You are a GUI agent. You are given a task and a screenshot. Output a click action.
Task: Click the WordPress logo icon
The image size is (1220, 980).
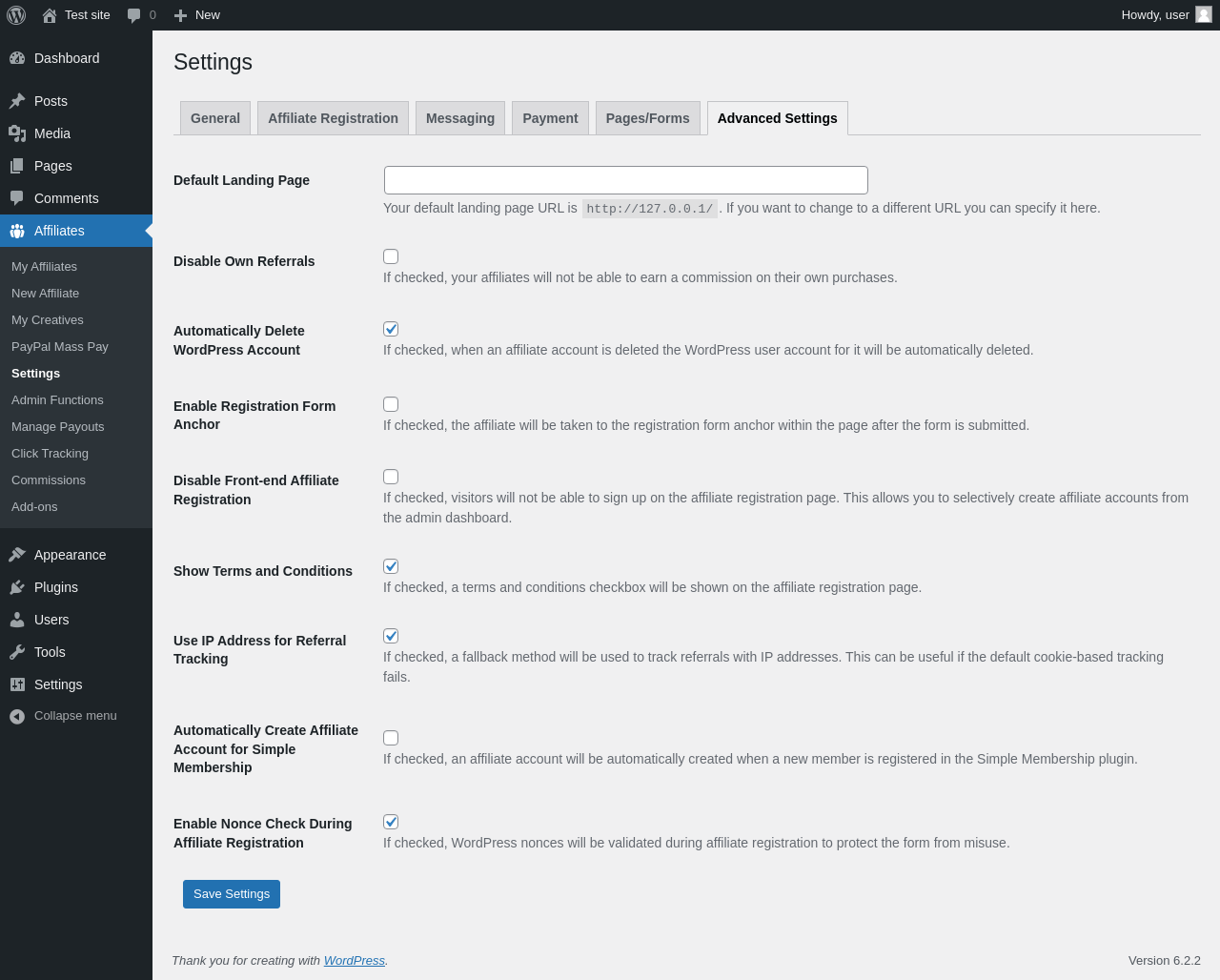click(16, 15)
